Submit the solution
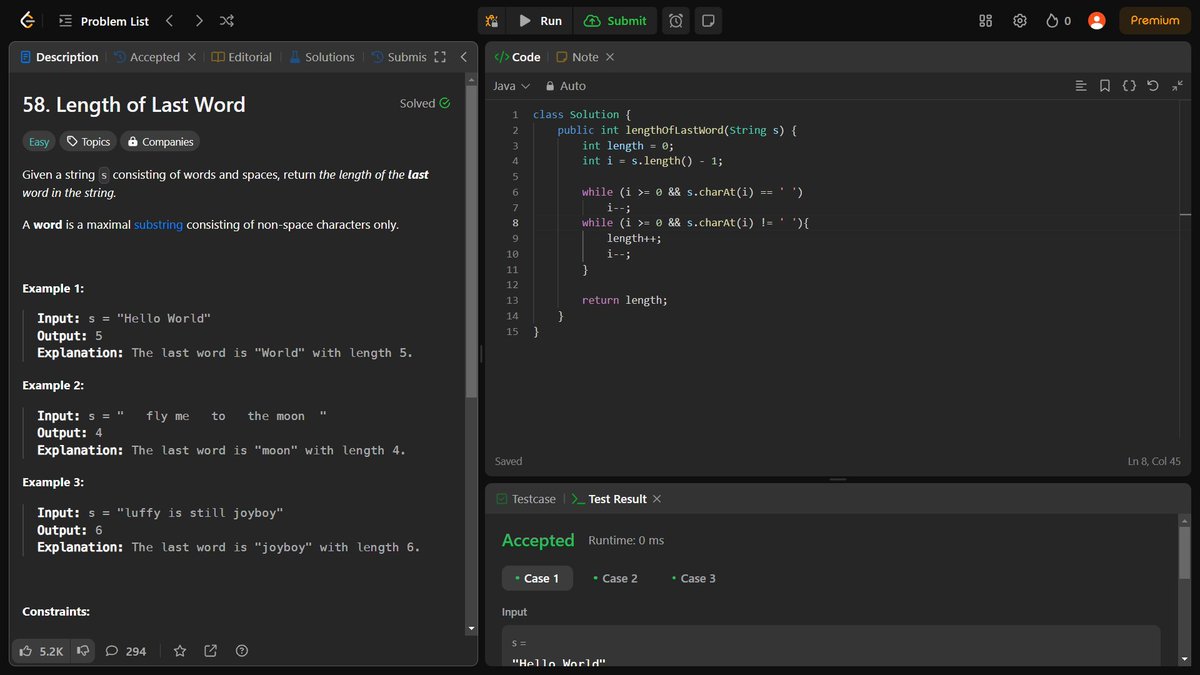1200x675 pixels. point(615,20)
